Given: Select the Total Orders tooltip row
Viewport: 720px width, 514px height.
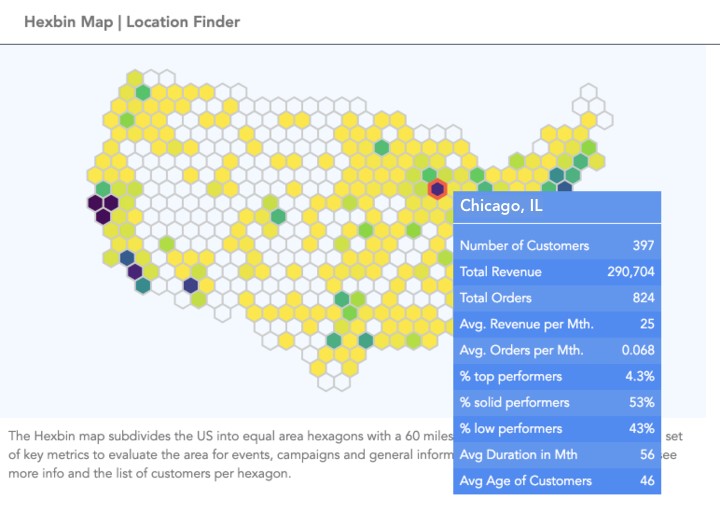Looking at the screenshot, I should coord(557,298).
